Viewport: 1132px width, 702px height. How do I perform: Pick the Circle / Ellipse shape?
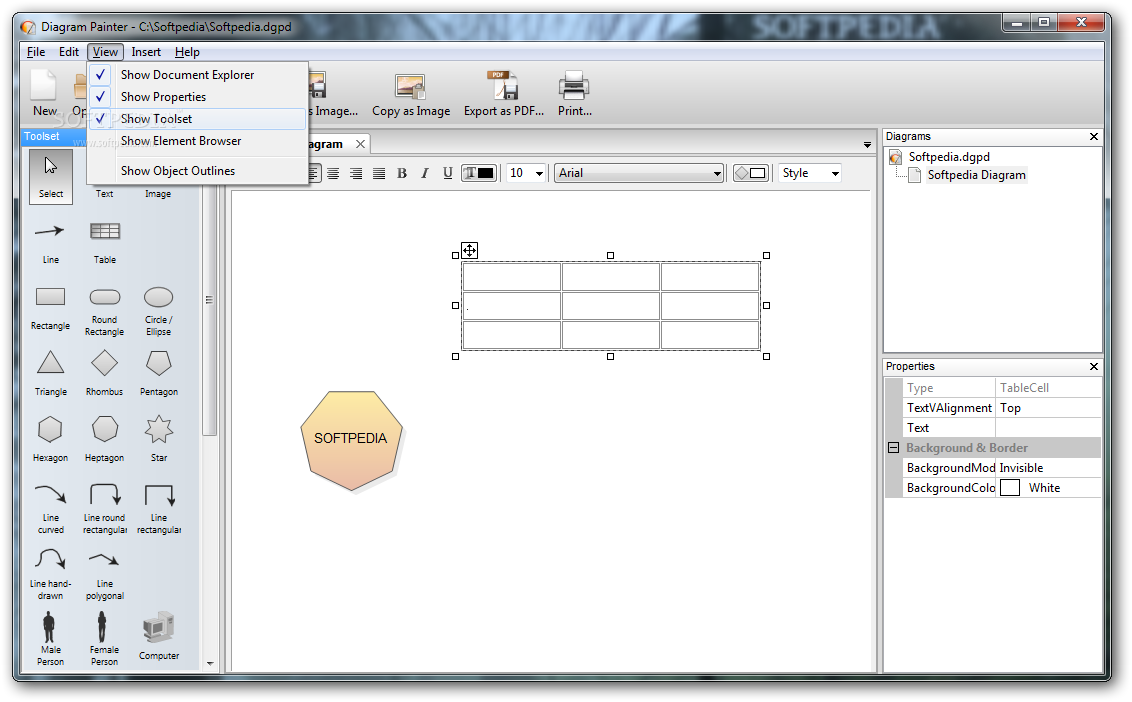(159, 311)
